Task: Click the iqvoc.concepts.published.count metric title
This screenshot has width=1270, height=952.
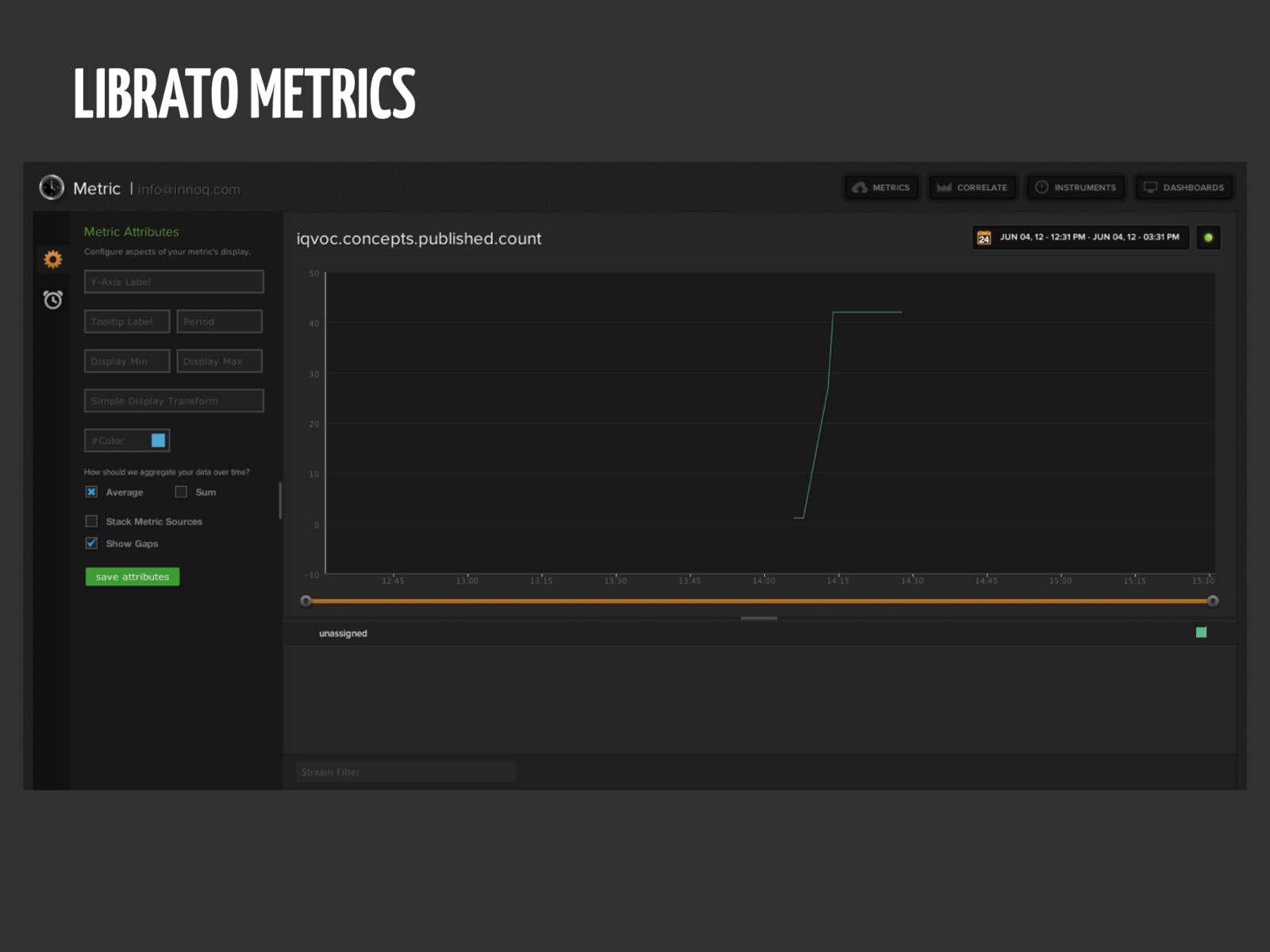Action: (x=419, y=239)
